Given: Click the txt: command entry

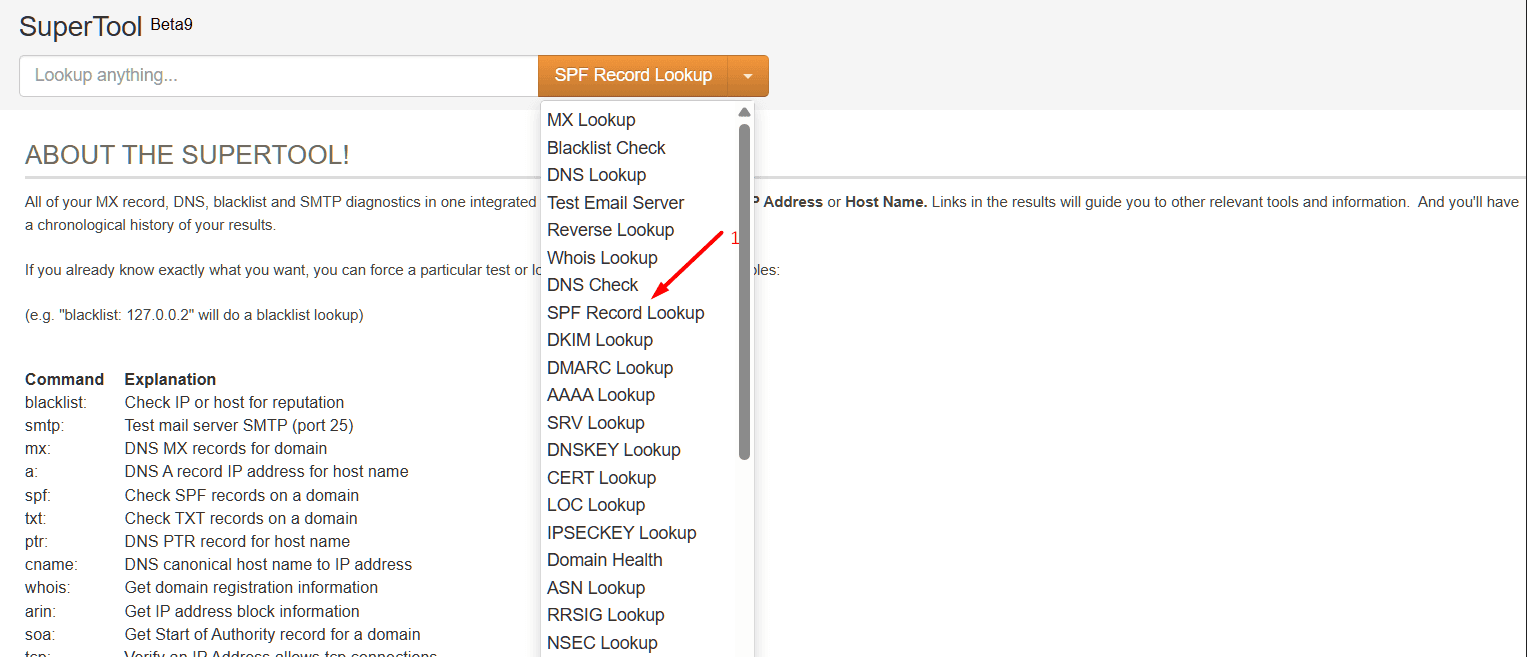Looking at the screenshot, I should (x=37, y=519).
